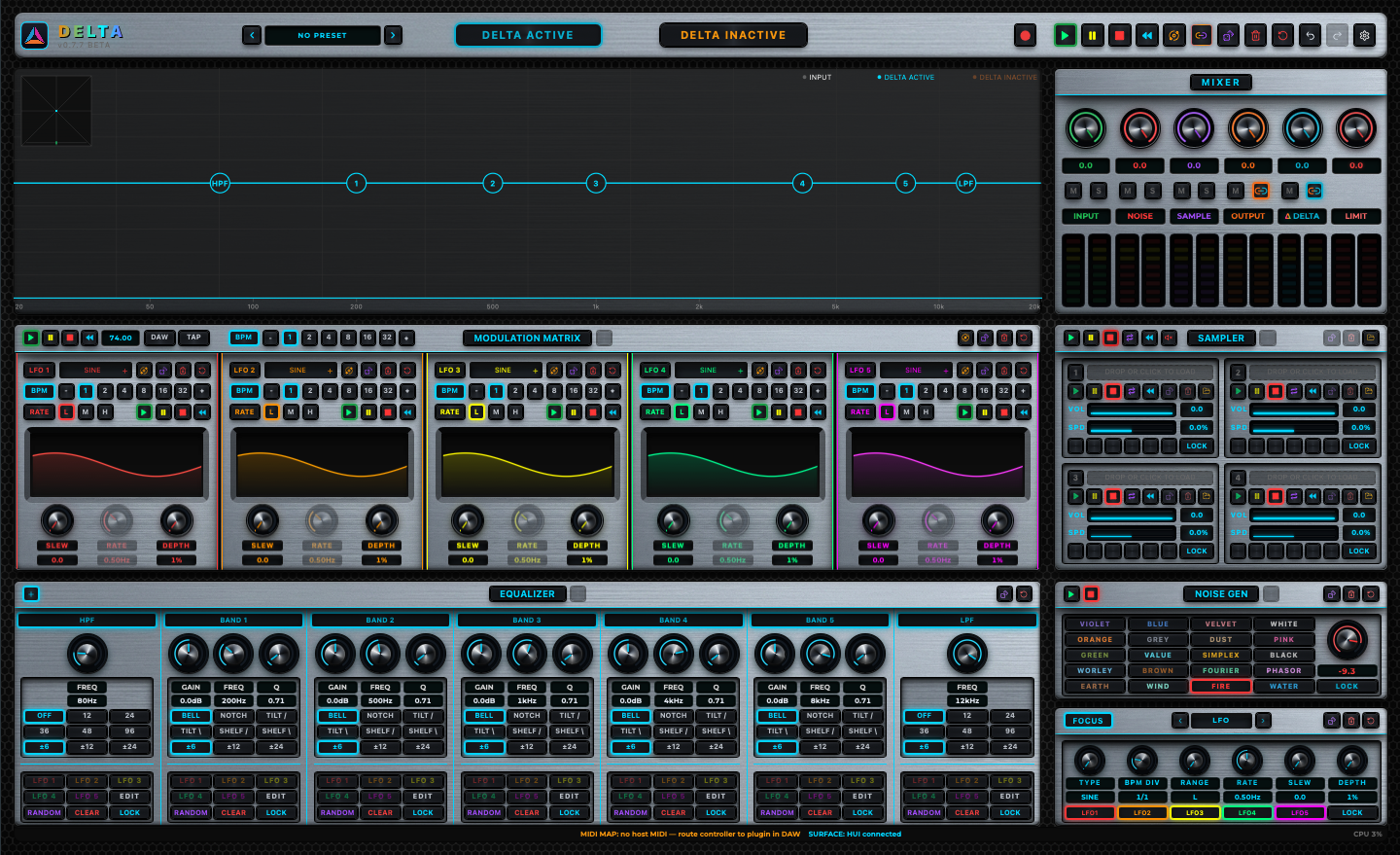Select NOTCH filter type for Band 2
Screen dimensions: 1400x855
click(380, 716)
